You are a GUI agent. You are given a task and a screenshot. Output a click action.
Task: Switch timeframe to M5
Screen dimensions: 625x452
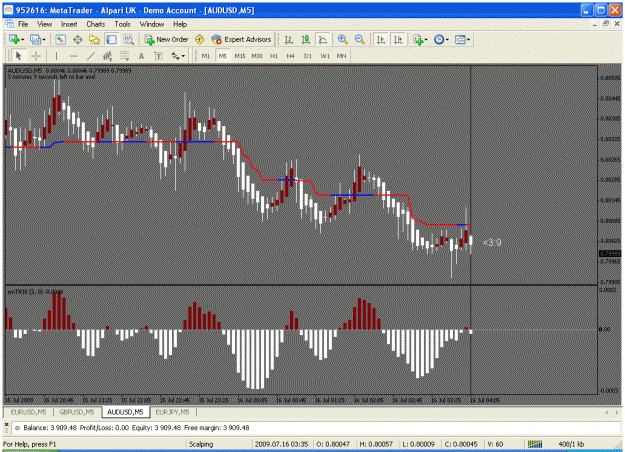pos(223,56)
